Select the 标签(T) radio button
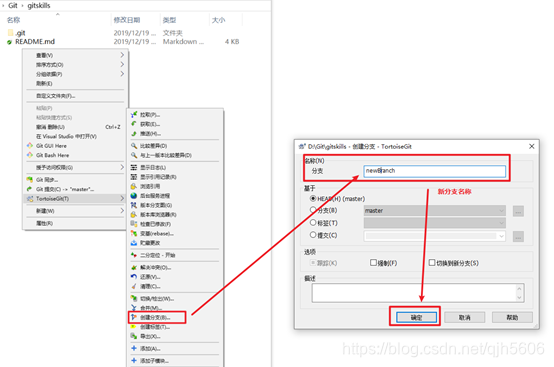 point(313,223)
